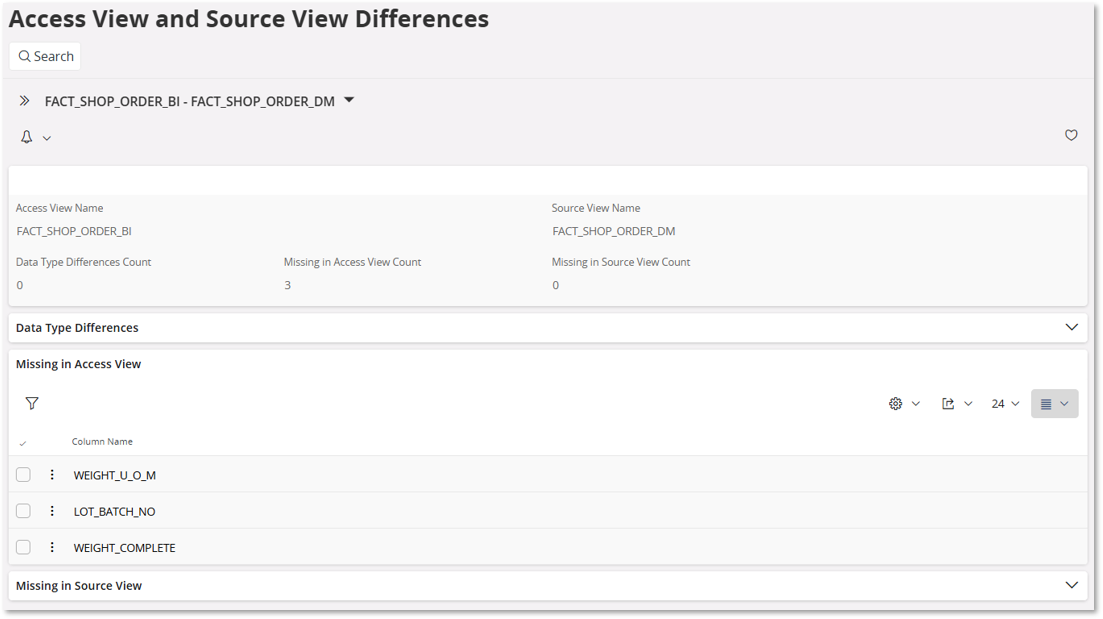Image resolution: width=1103 pixels, height=619 pixels.
Task: Click the Missing in Access View Count value 3
Action: pyautogui.click(x=287, y=285)
